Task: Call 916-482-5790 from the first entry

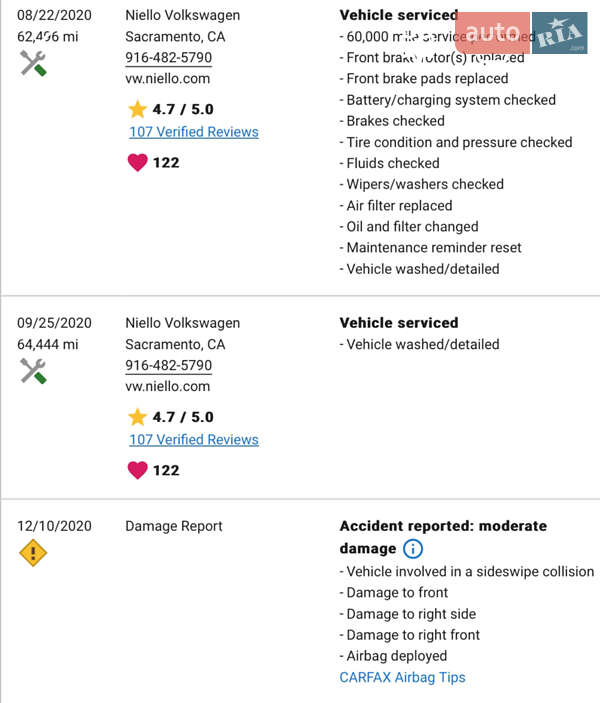Action: point(168,57)
